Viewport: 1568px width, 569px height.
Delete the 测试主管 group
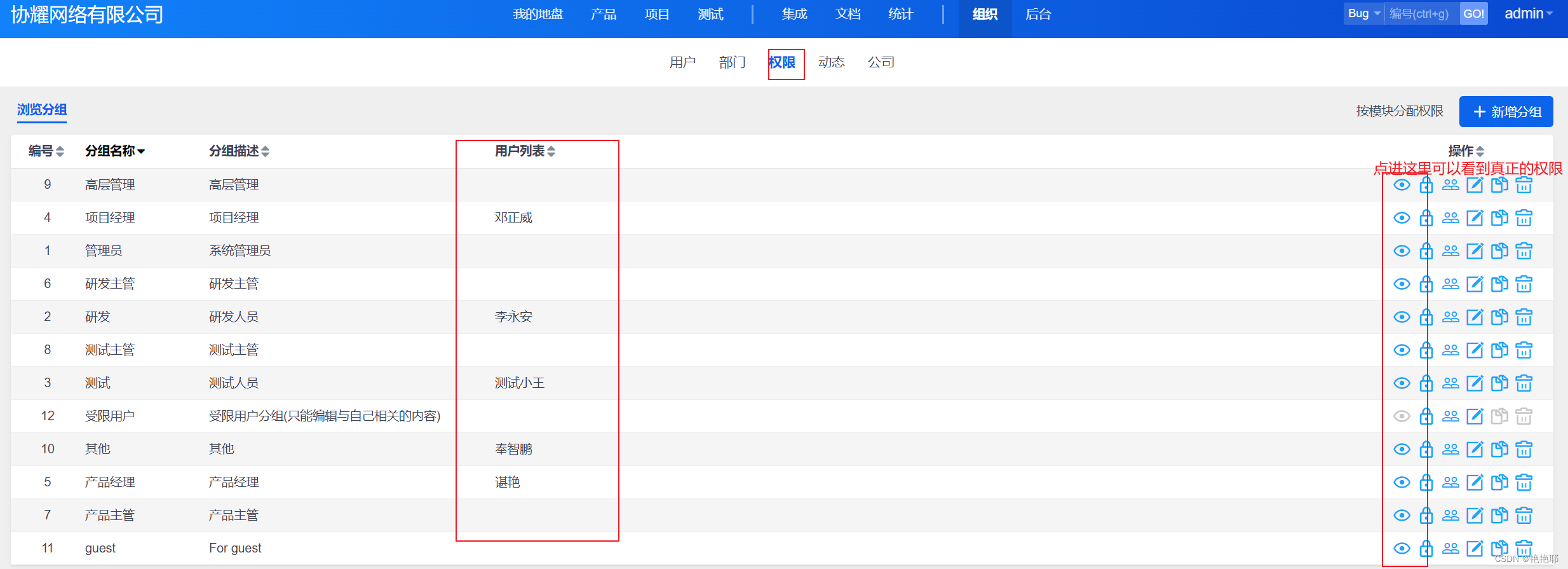pos(1524,350)
